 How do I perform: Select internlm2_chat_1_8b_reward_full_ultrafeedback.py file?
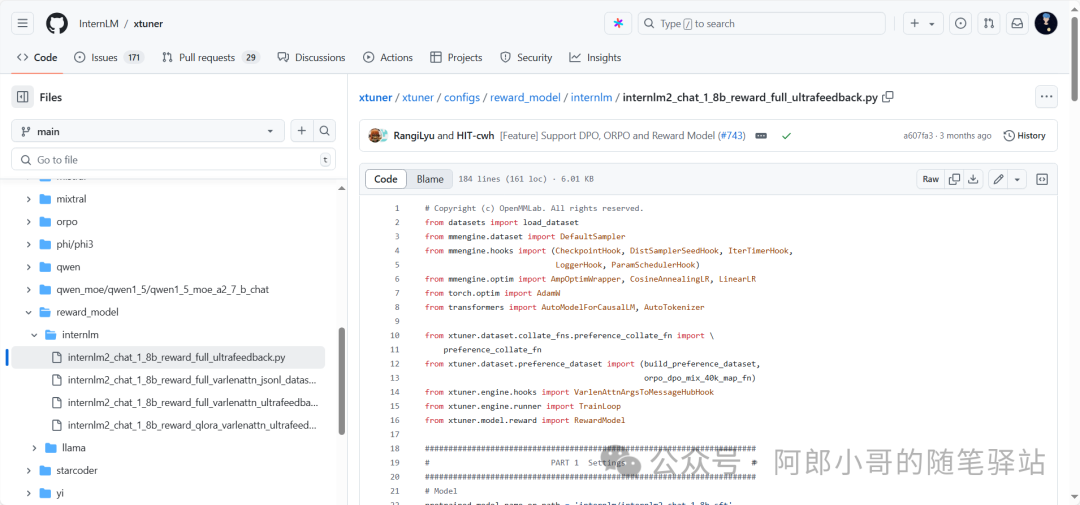pyautogui.click(x=168, y=358)
